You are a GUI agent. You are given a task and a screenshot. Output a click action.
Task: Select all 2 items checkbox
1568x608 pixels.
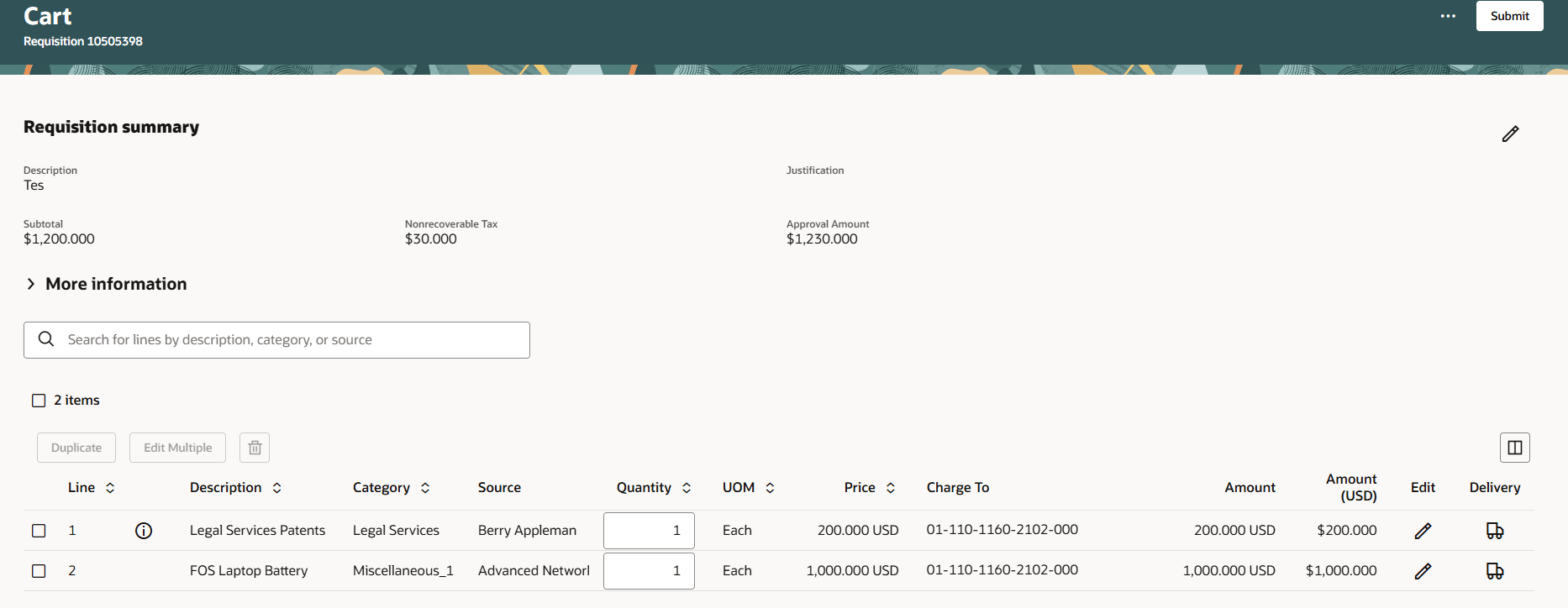click(39, 401)
